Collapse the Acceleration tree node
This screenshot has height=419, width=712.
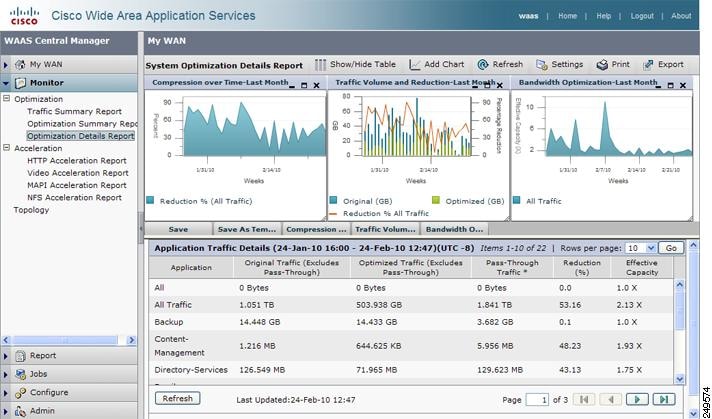pyautogui.click(x=6, y=148)
